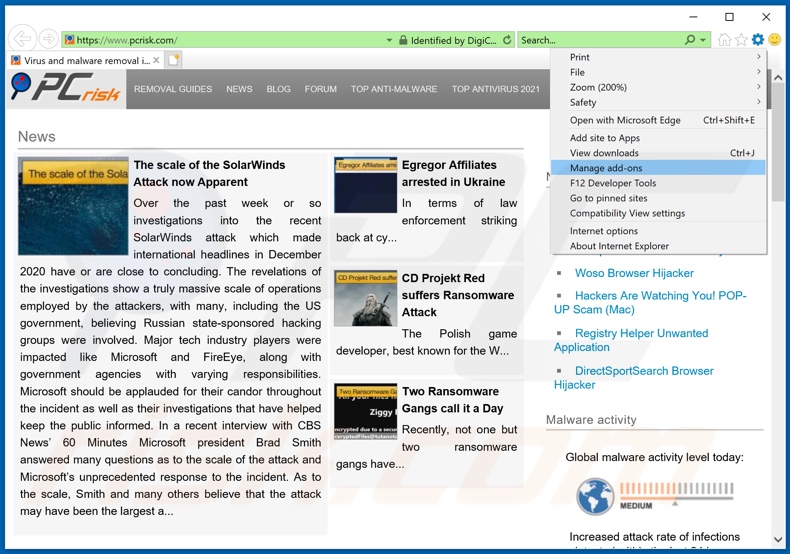The width and height of the screenshot is (790, 554).
Task: Click the security padlock icon in the address bar
Action: coord(402,40)
